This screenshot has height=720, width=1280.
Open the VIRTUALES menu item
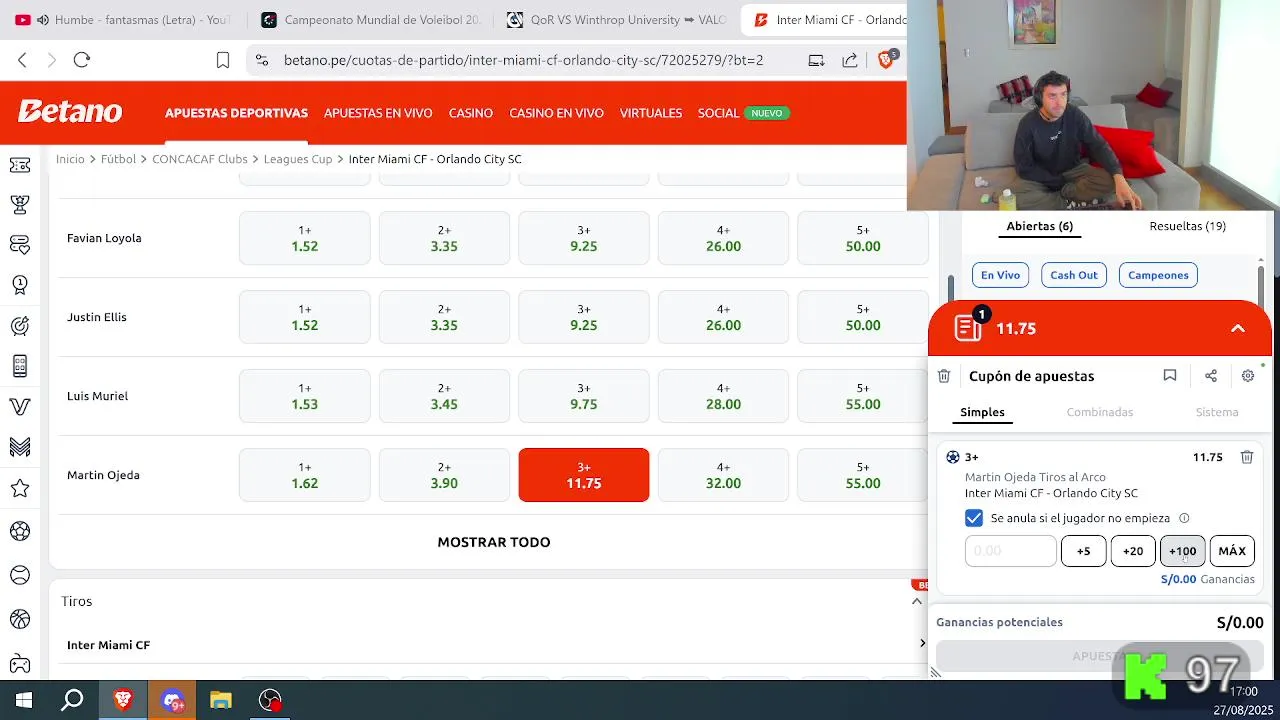[651, 113]
